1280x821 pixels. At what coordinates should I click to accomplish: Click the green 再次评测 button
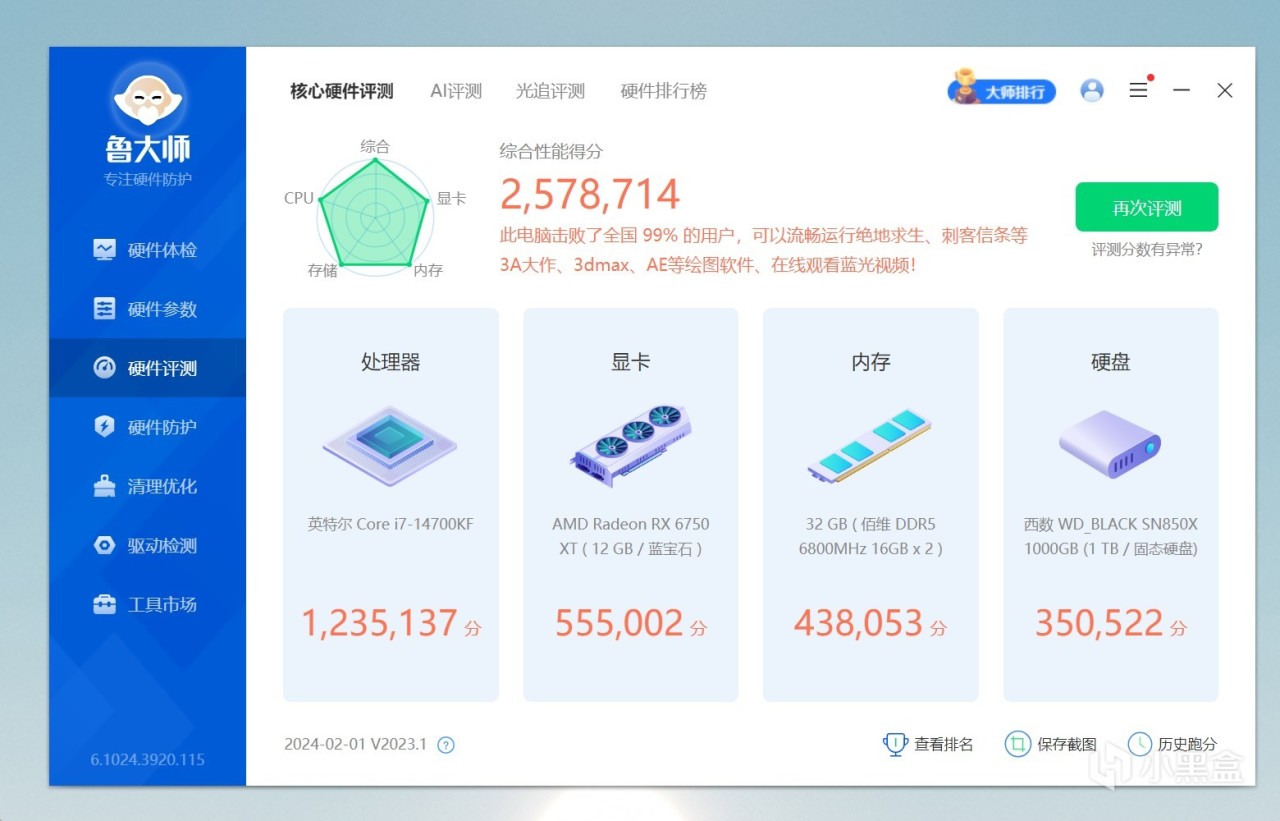(x=1147, y=207)
